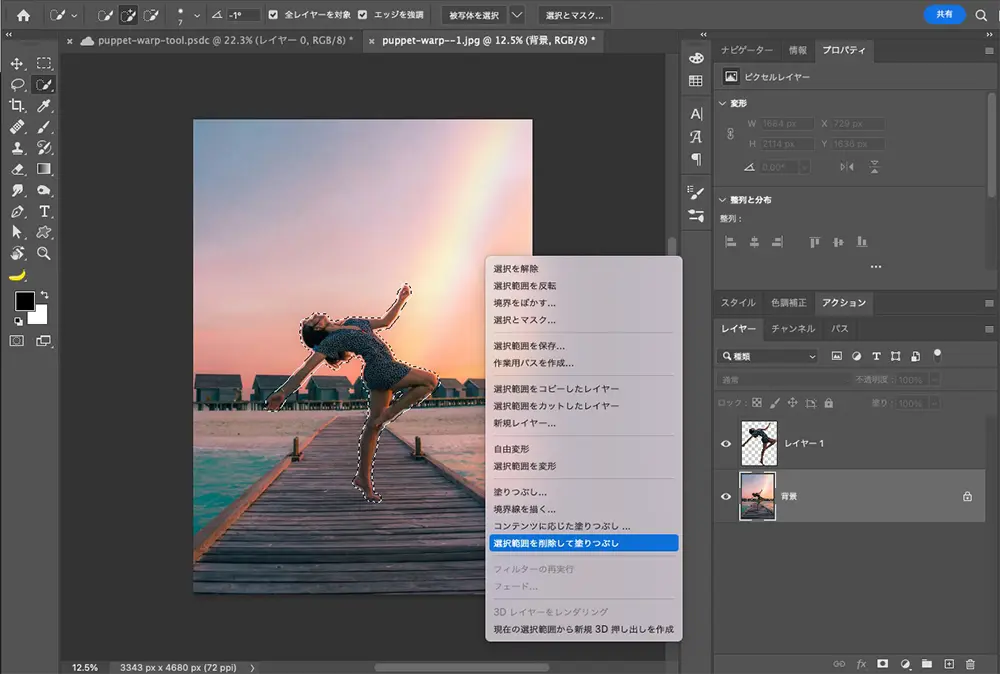Click the 選択とマスク... button in options bar
The image size is (1000, 674).
tap(575, 16)
